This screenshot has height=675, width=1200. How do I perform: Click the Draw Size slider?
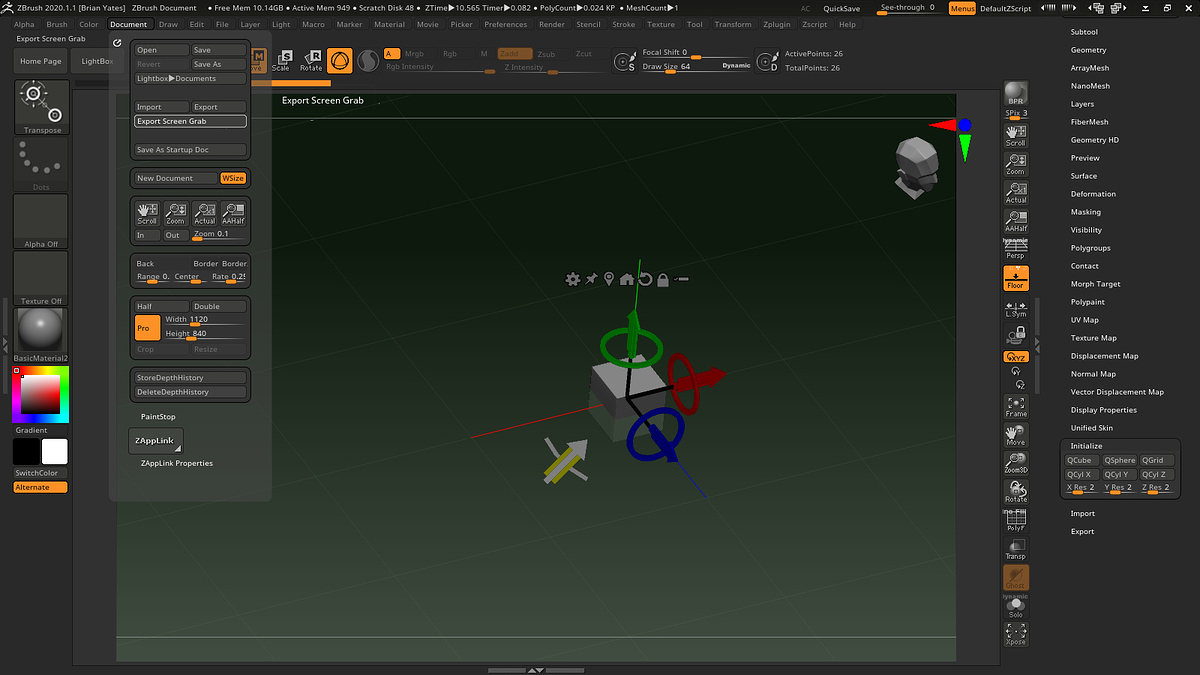[x=696, y=67]
